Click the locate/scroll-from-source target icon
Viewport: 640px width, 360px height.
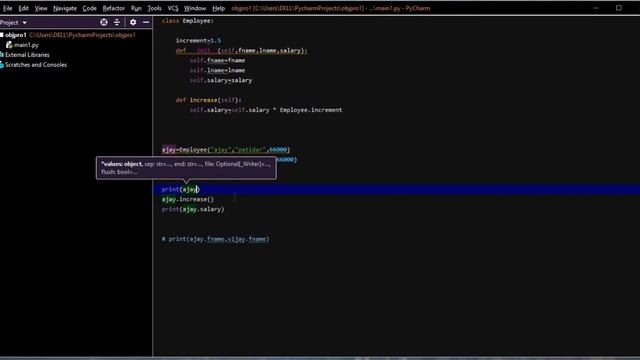tap(104, 22)
